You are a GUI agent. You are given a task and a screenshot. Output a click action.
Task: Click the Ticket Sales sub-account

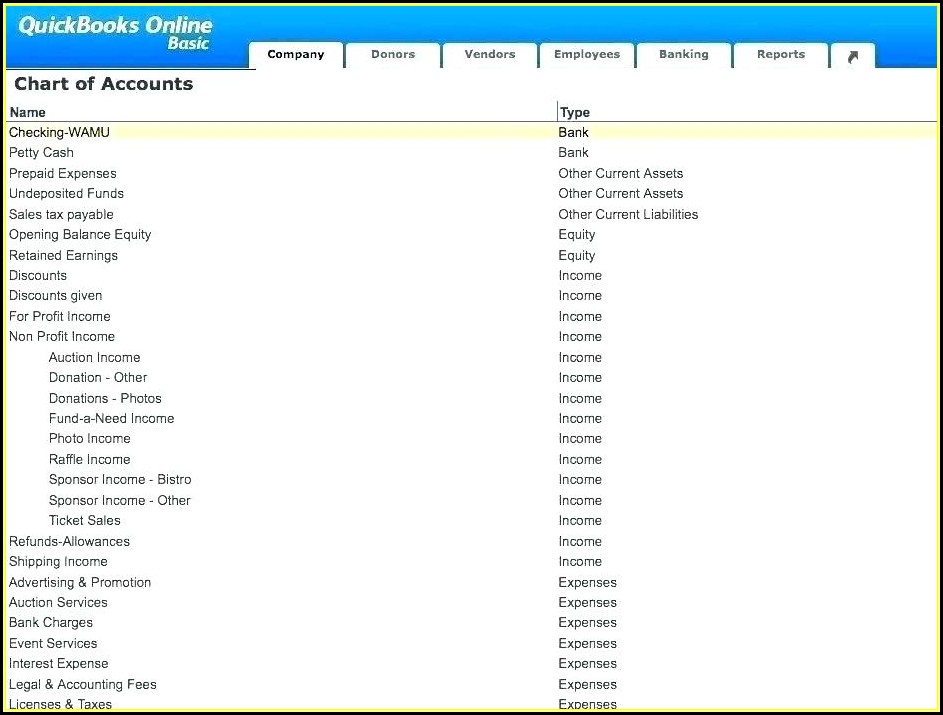tap(85, 521)
